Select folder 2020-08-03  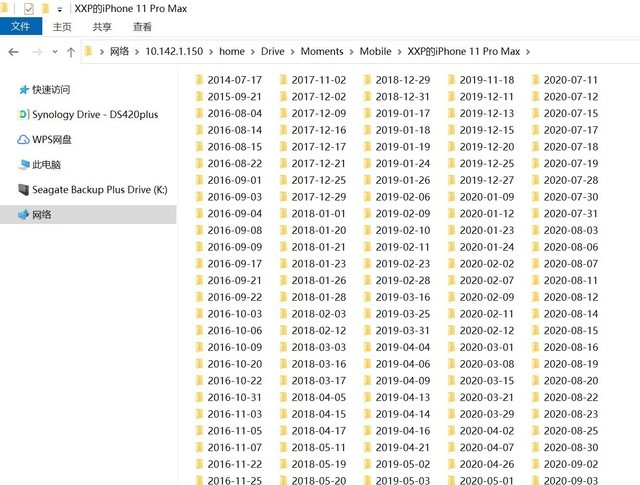[571, 230]
